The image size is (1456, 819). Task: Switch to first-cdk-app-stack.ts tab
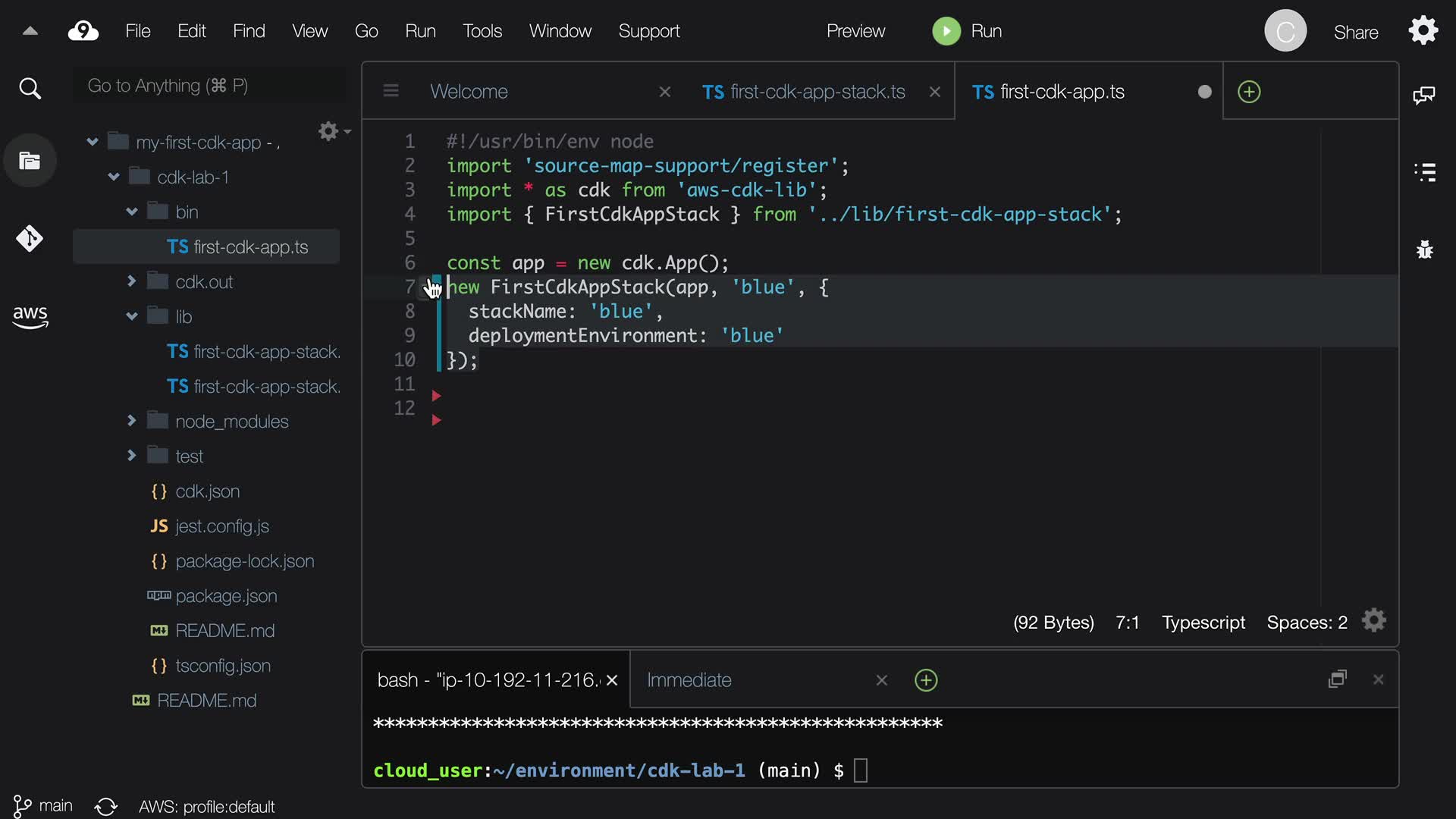806,92
